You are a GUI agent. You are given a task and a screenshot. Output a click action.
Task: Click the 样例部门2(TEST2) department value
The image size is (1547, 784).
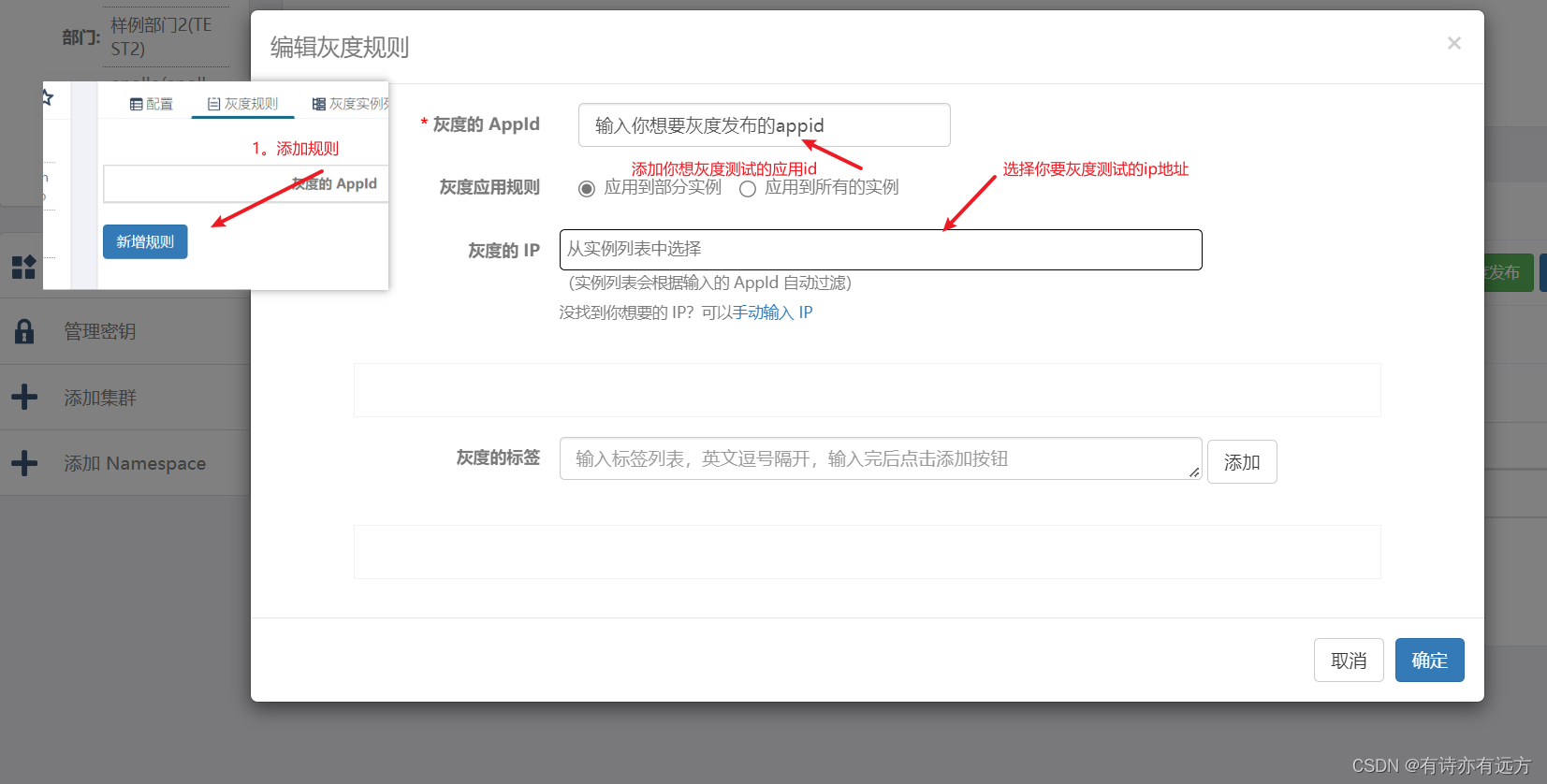coord(161,36)
